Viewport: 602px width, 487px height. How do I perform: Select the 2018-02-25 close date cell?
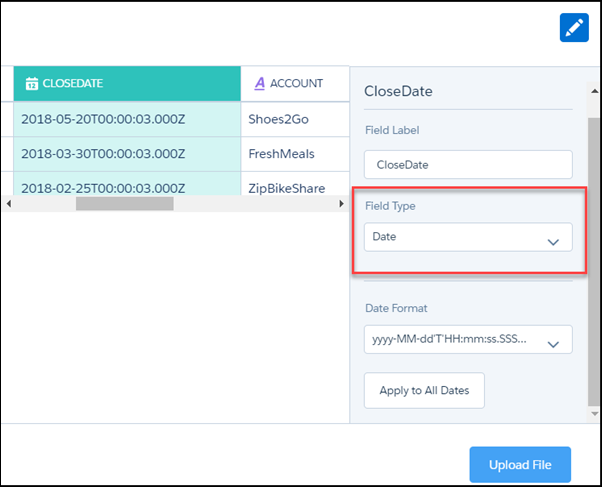126,186
